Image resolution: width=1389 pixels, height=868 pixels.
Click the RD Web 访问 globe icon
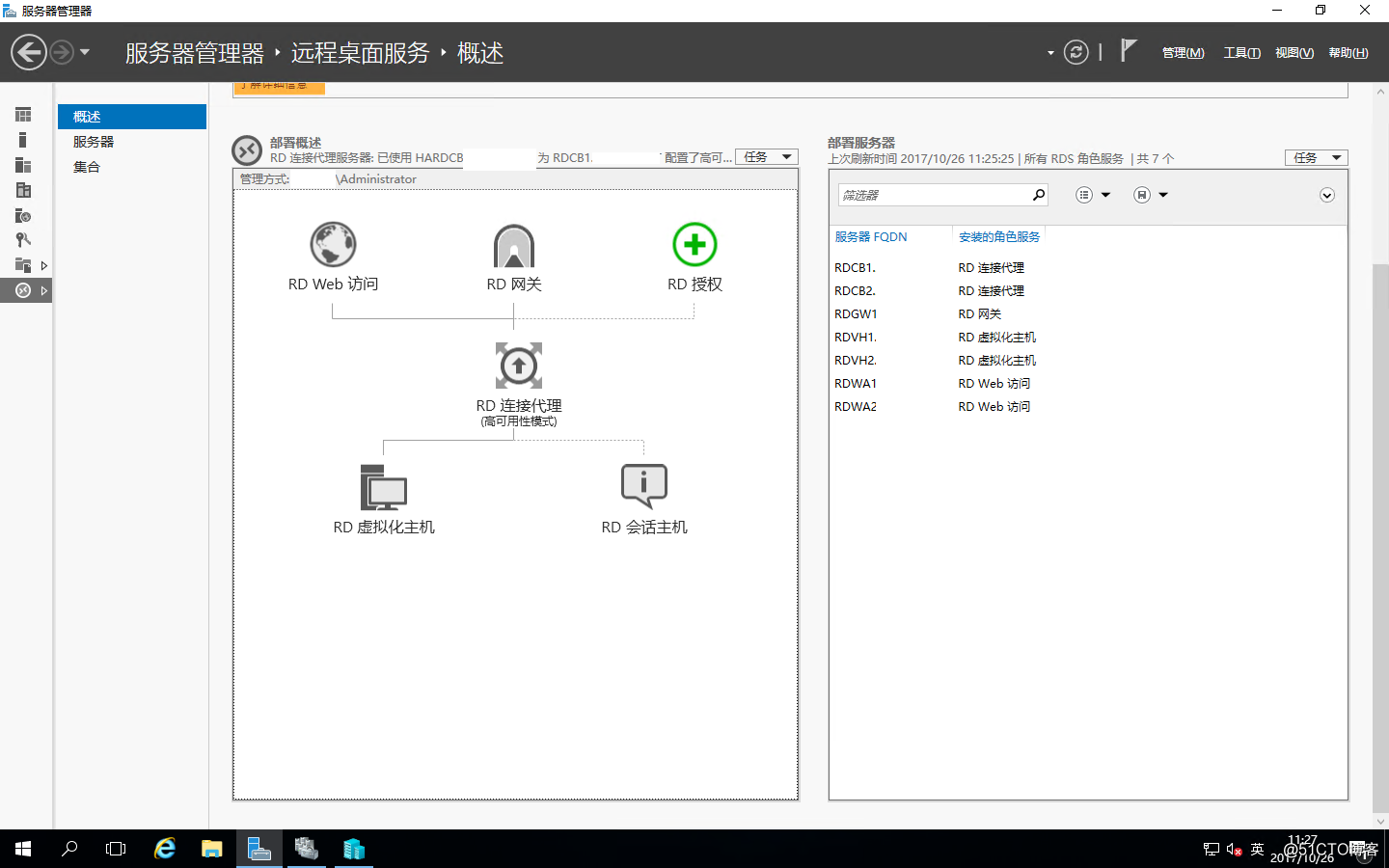333,244
